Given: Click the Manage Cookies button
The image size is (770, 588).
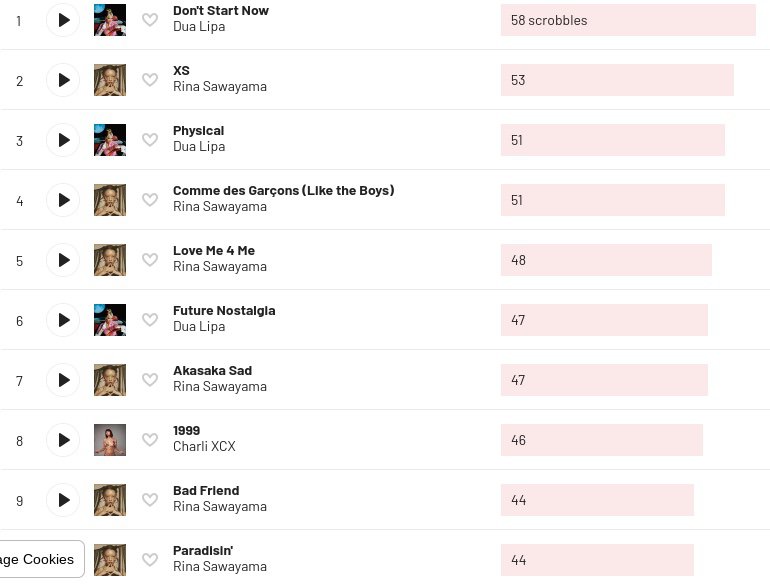Looking at the screenshot, I should pos(41,559).
